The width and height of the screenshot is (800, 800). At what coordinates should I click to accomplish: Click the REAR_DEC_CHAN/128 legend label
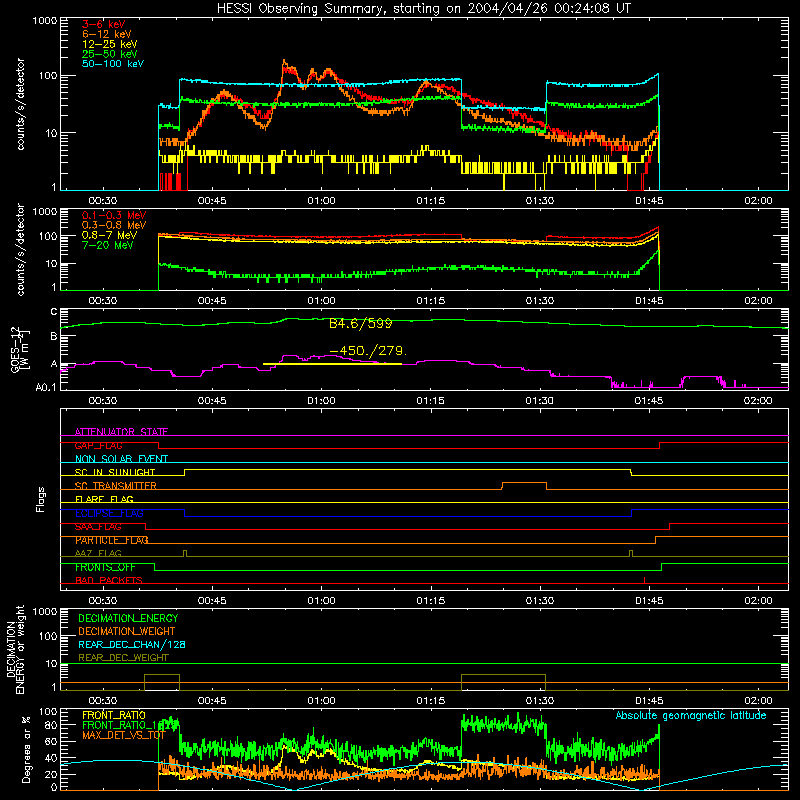[x=132, y=644]
